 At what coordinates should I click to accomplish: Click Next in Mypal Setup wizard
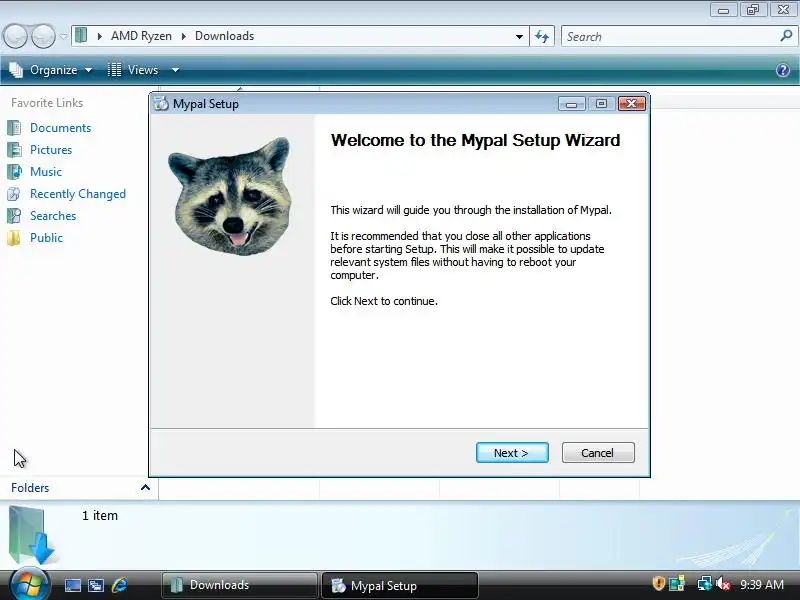[x=512, y=453]
